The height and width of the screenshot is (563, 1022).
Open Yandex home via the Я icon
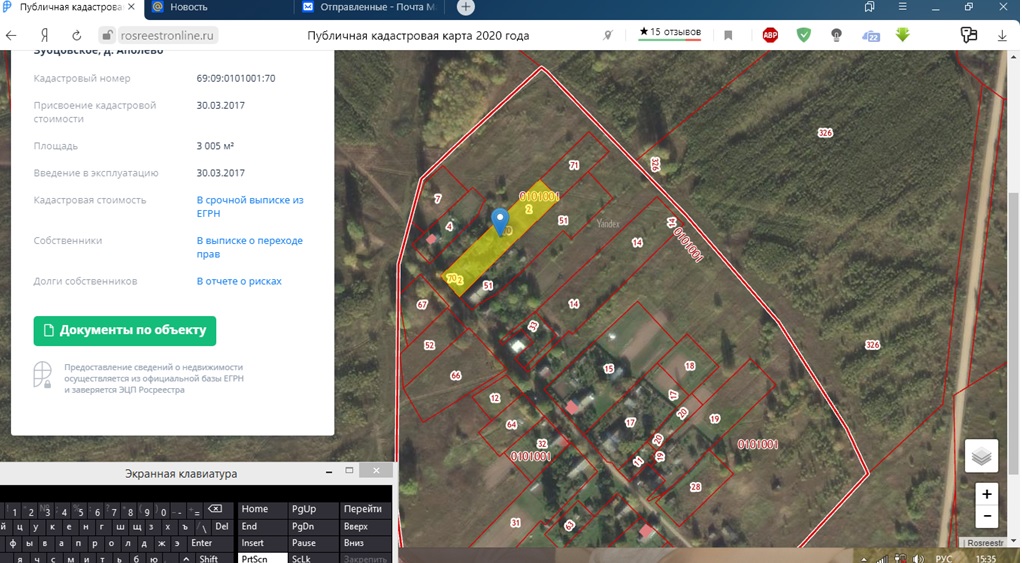click(x=44, y=36)
